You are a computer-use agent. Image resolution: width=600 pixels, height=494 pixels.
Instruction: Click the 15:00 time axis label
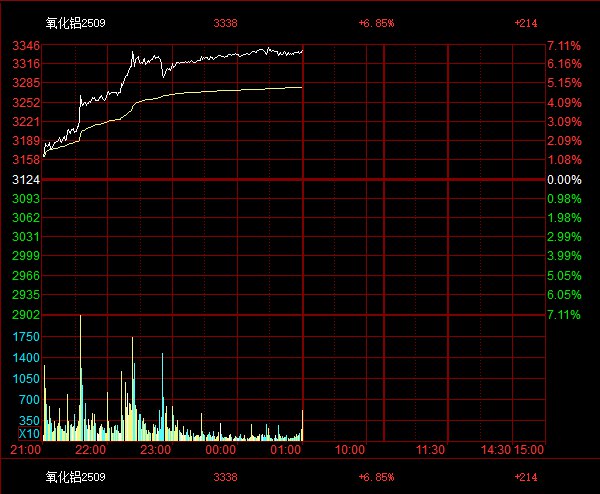click(529, 450)
